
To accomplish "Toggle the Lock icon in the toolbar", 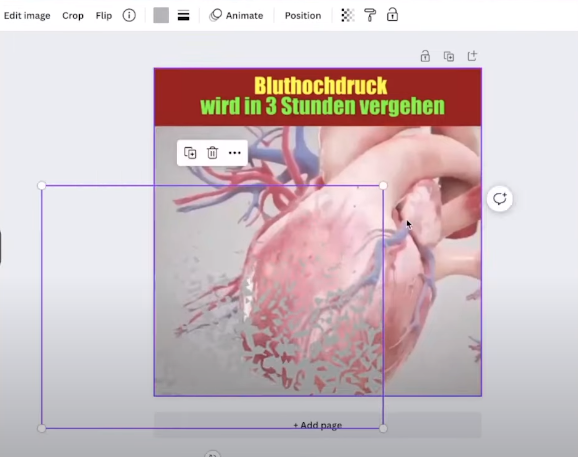I will point(392,15).
